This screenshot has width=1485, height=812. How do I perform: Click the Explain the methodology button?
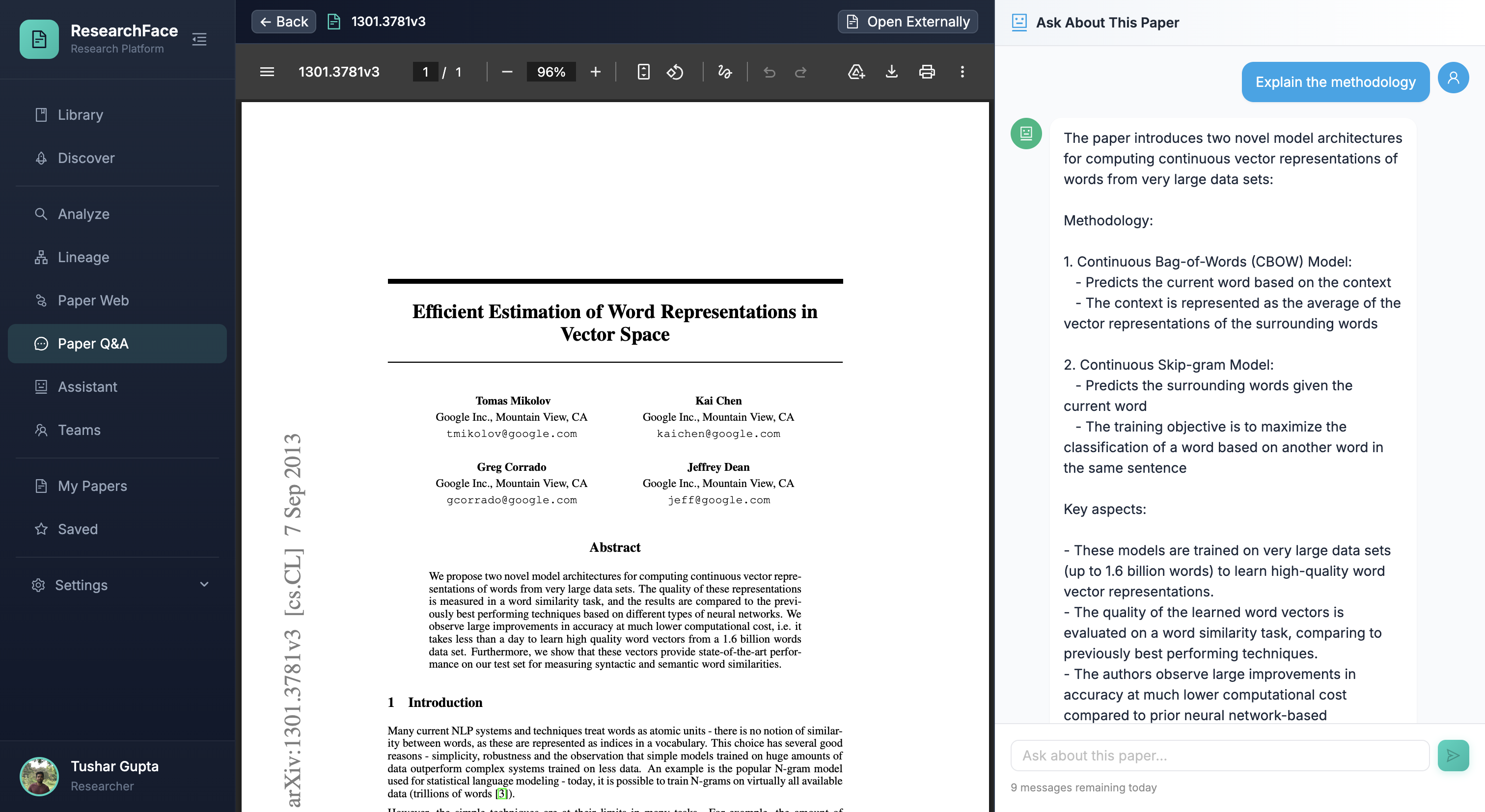tap(1335, 82)
